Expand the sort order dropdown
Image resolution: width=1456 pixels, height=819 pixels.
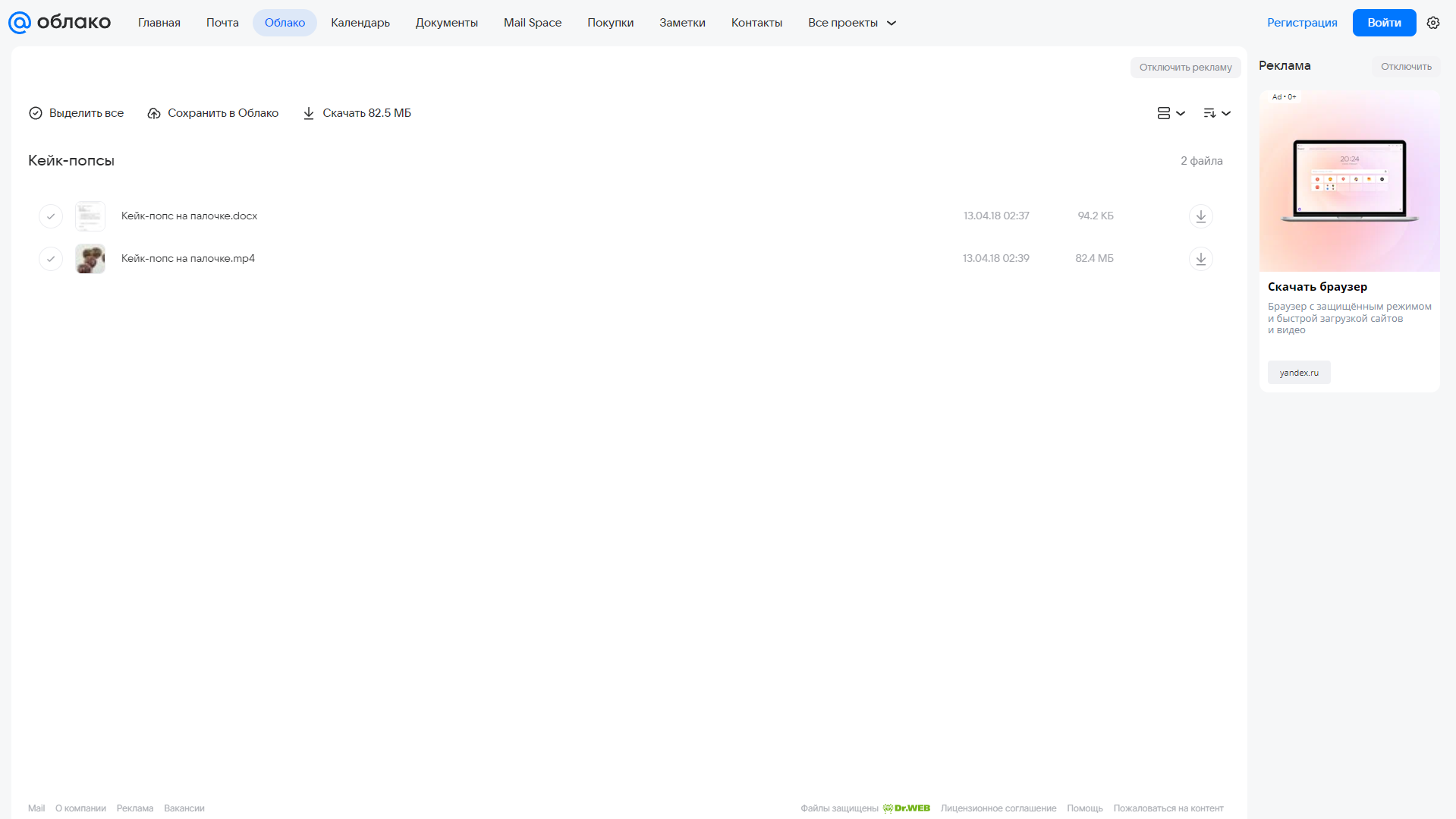pyautogui.click(x=1217, y=113)
